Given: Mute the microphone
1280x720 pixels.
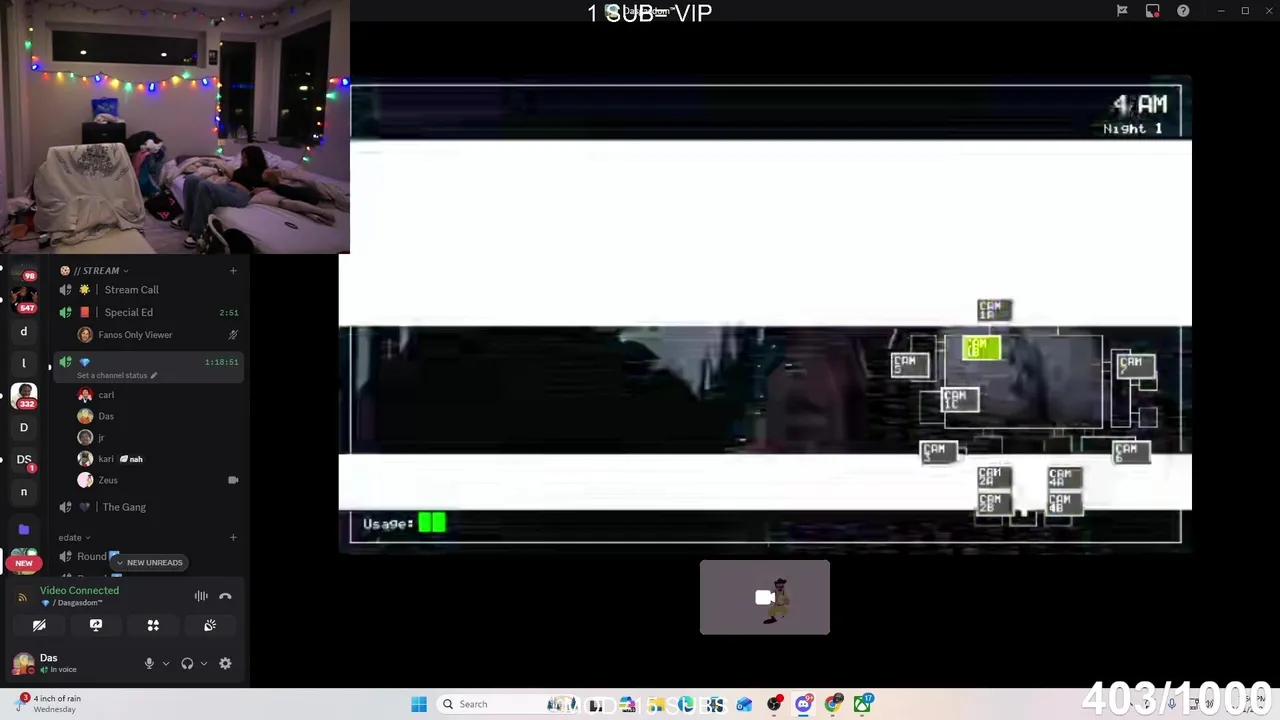Looking at the screenshot, I should coord(149,663).
